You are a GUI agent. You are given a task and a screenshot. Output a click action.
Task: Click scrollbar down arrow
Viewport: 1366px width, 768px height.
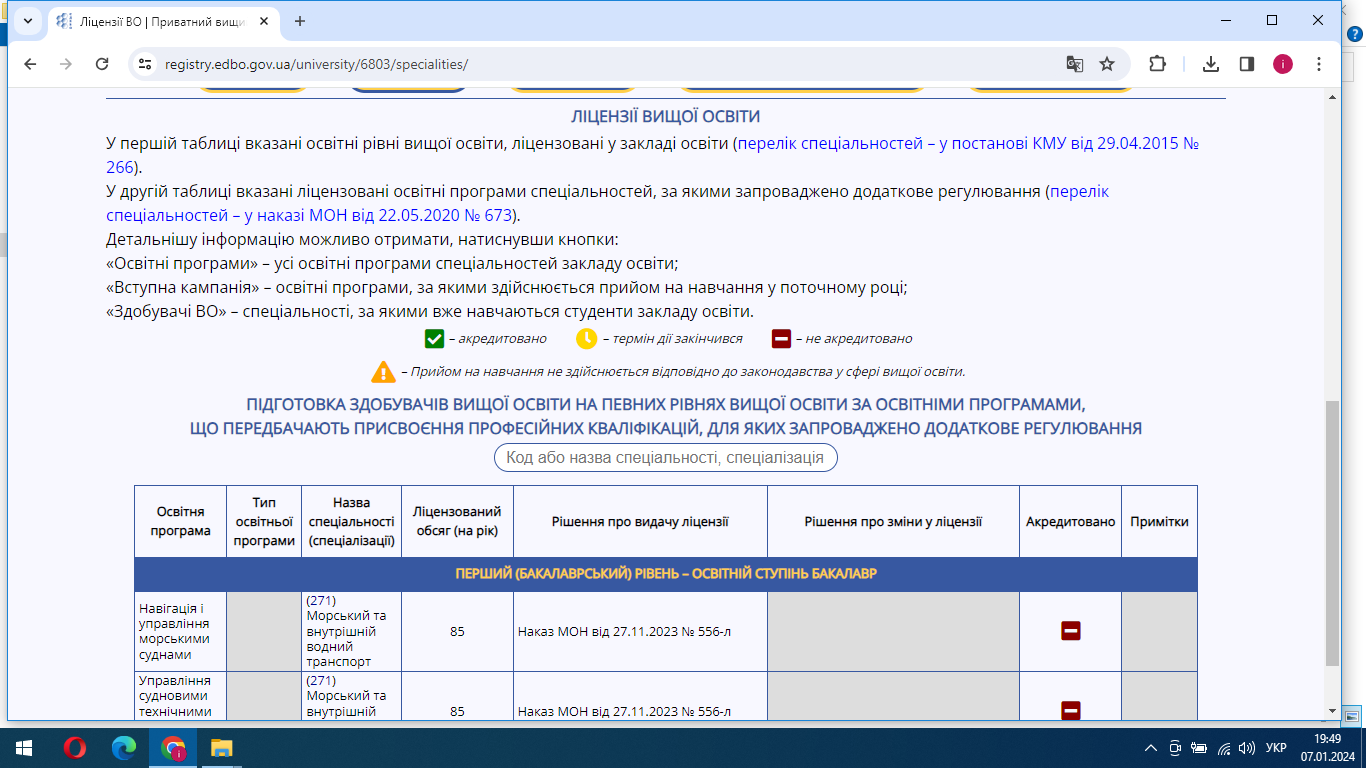tap(1332, 710)
